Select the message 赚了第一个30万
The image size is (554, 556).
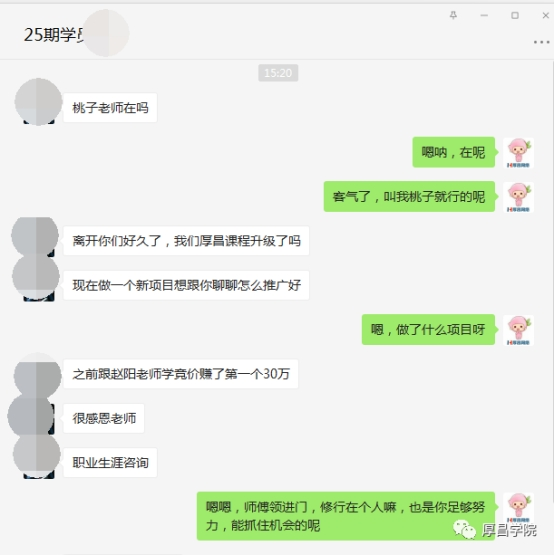coord(181,374)
